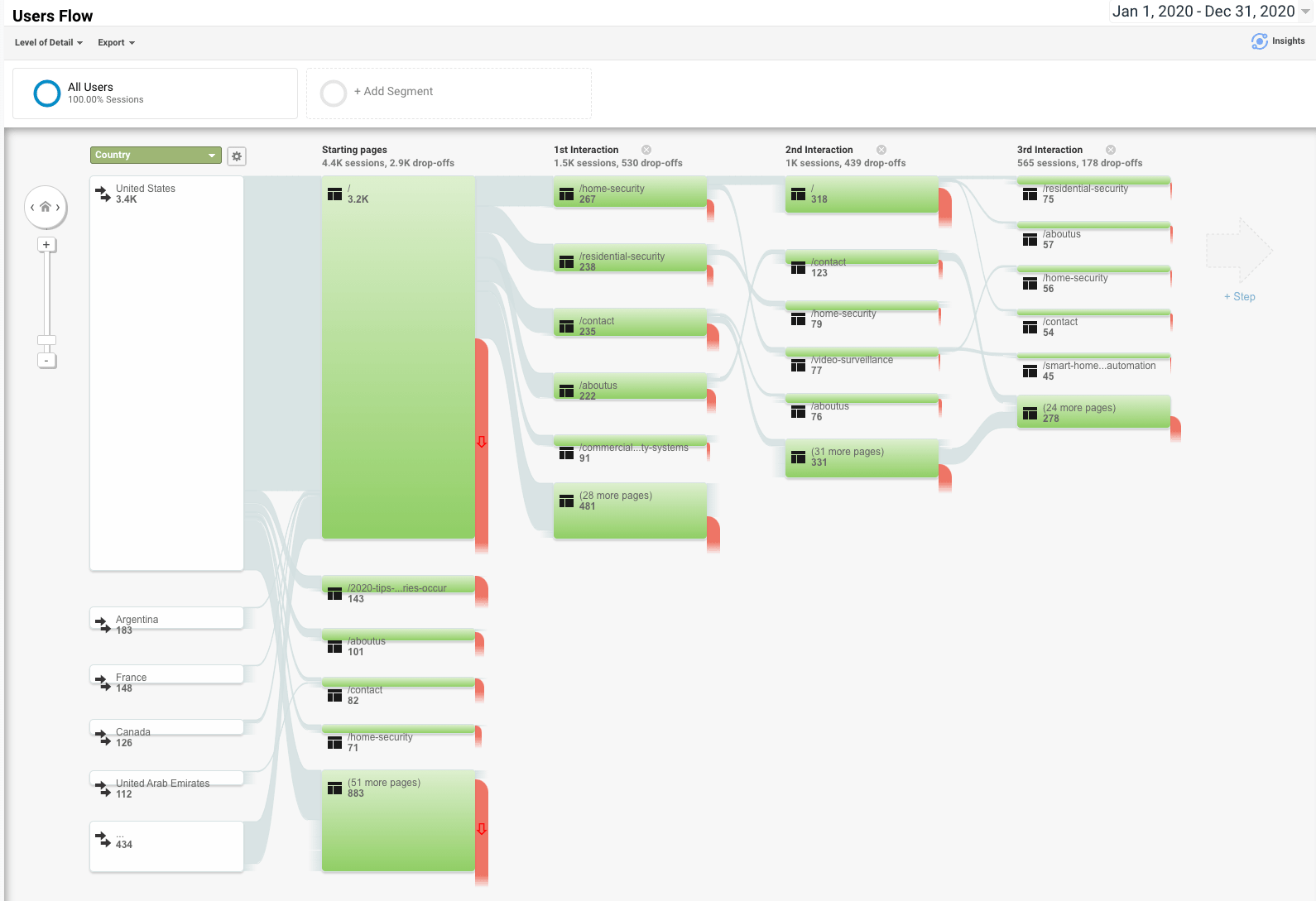Open the Export menu
The height and width of the screenshot is (901, 1316).
pyautogui.click(x=116, y=43)
